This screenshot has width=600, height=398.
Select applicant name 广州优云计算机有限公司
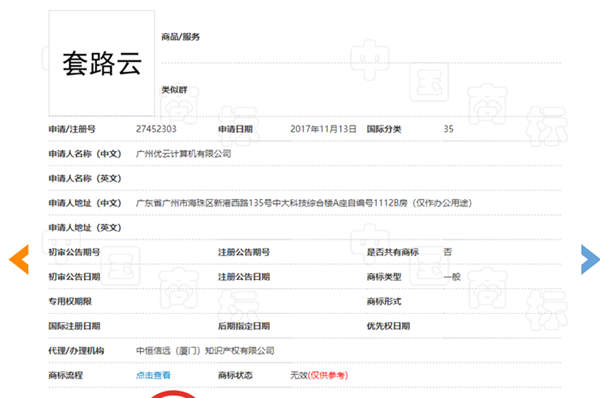click(x=183, y=154)
